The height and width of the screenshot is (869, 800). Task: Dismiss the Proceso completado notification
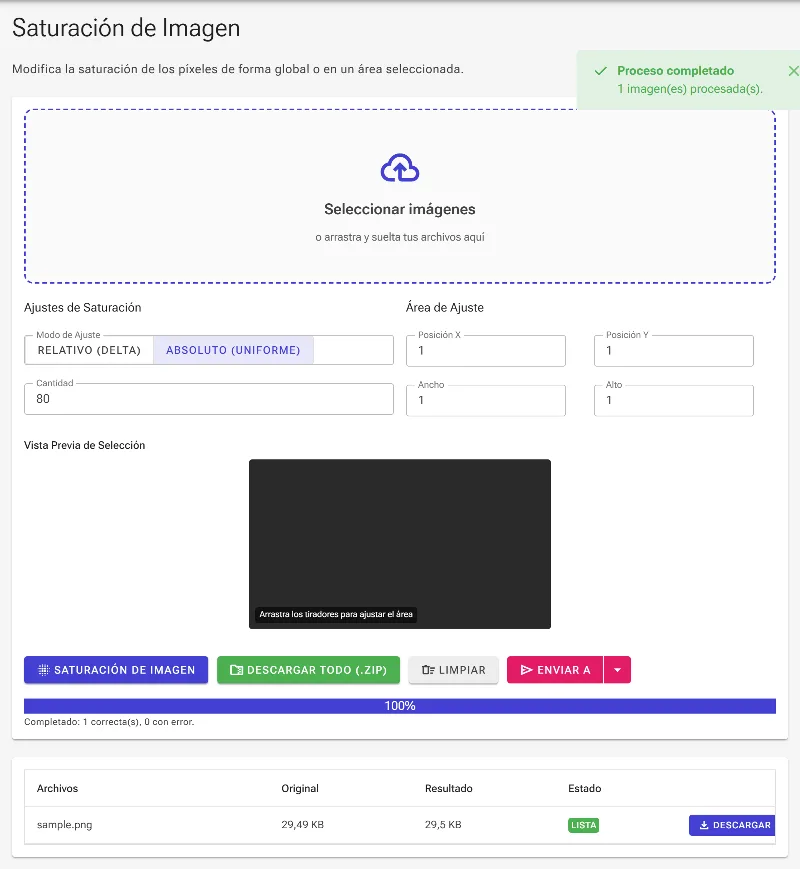point(793,71)
